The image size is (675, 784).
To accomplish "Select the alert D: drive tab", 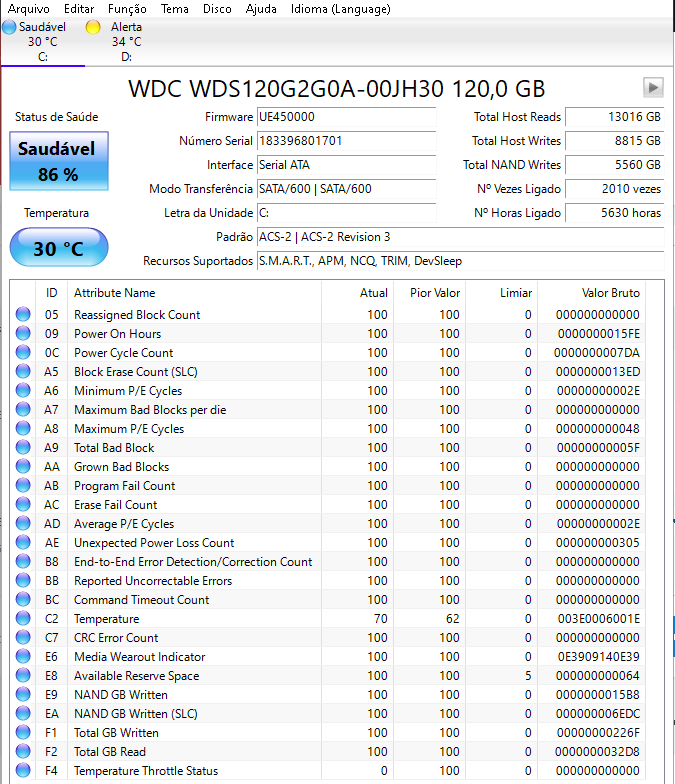I will 126,42.
